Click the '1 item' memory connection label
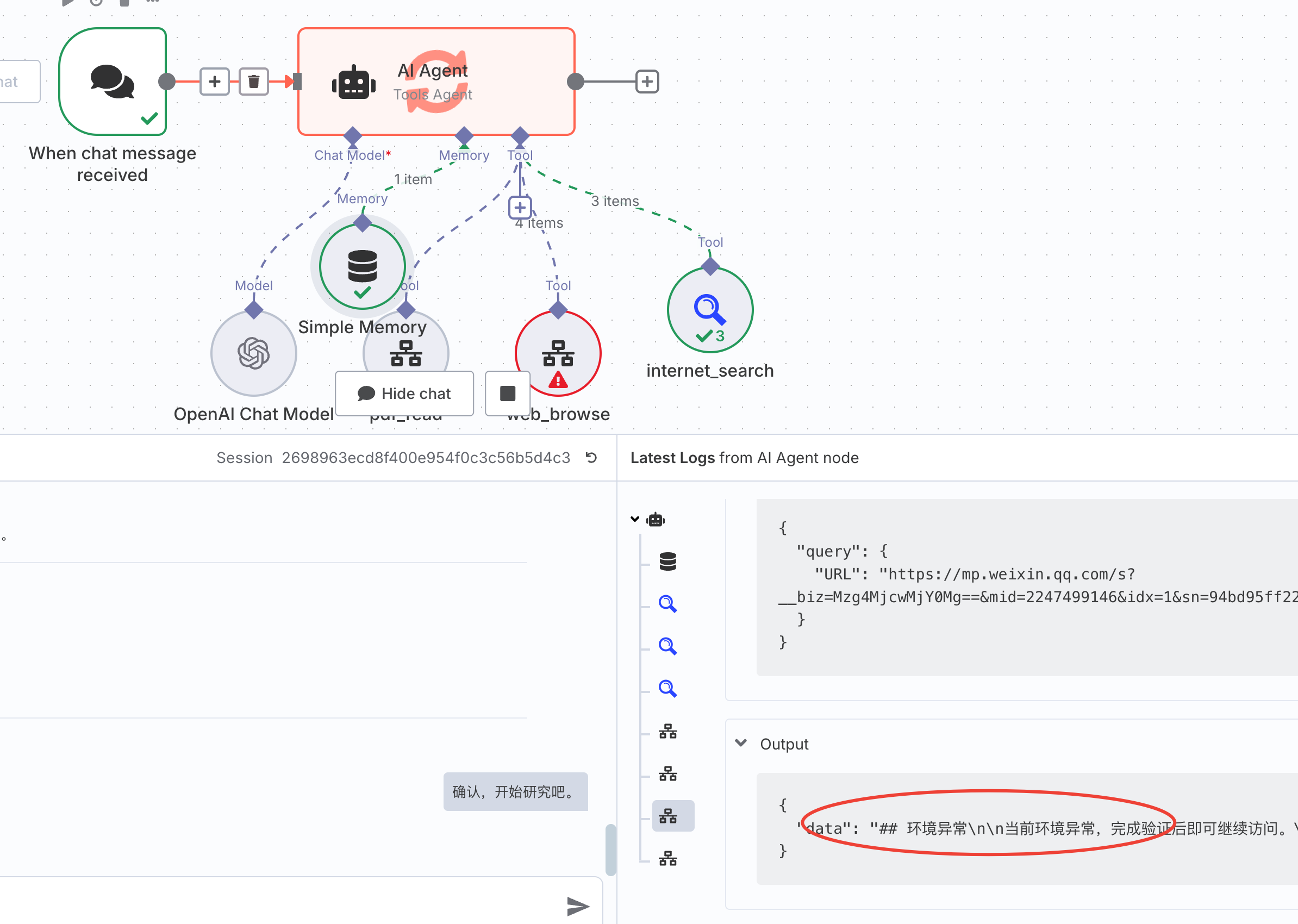Screen dimensions: 1298x924 coord(413,179)
